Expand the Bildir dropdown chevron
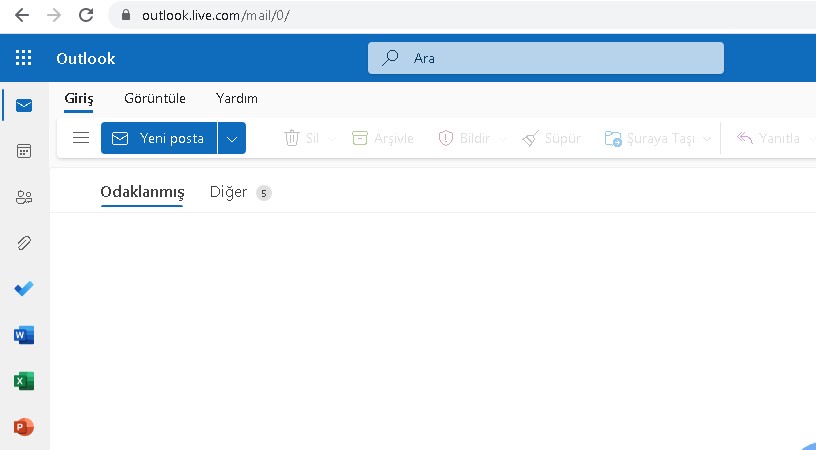 (503, 139)
